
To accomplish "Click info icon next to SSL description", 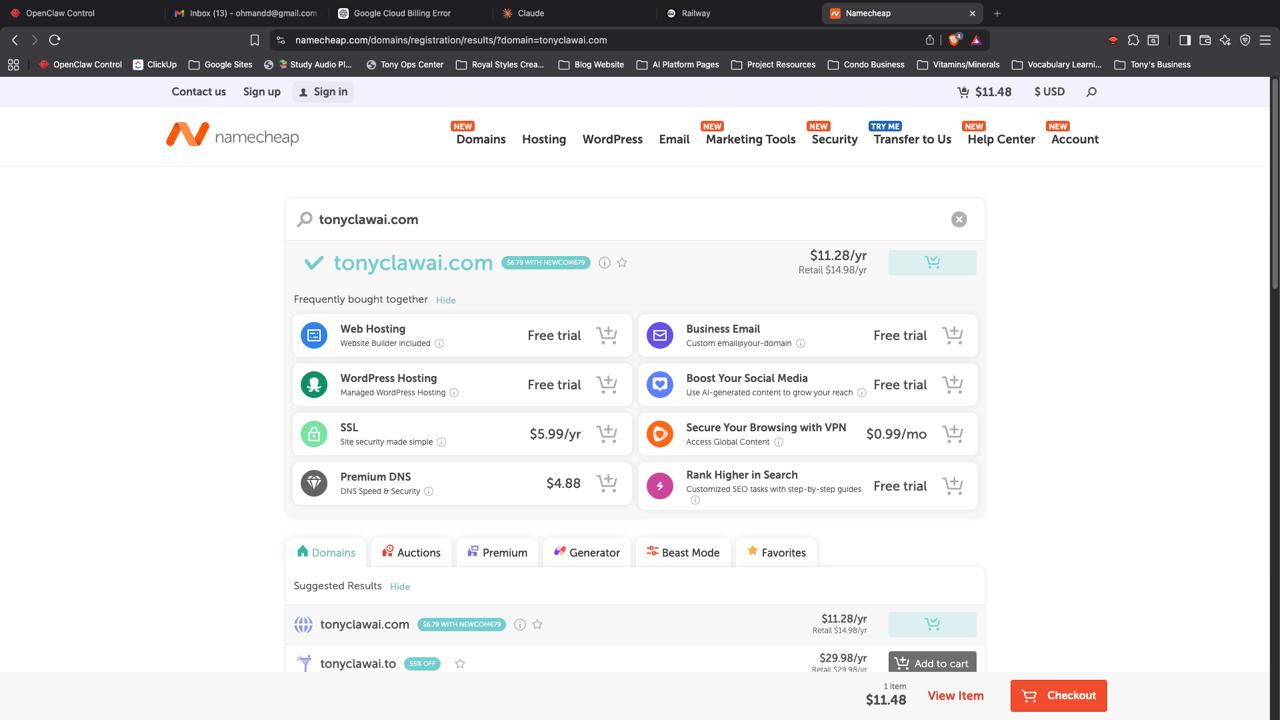I will [441, 442].
